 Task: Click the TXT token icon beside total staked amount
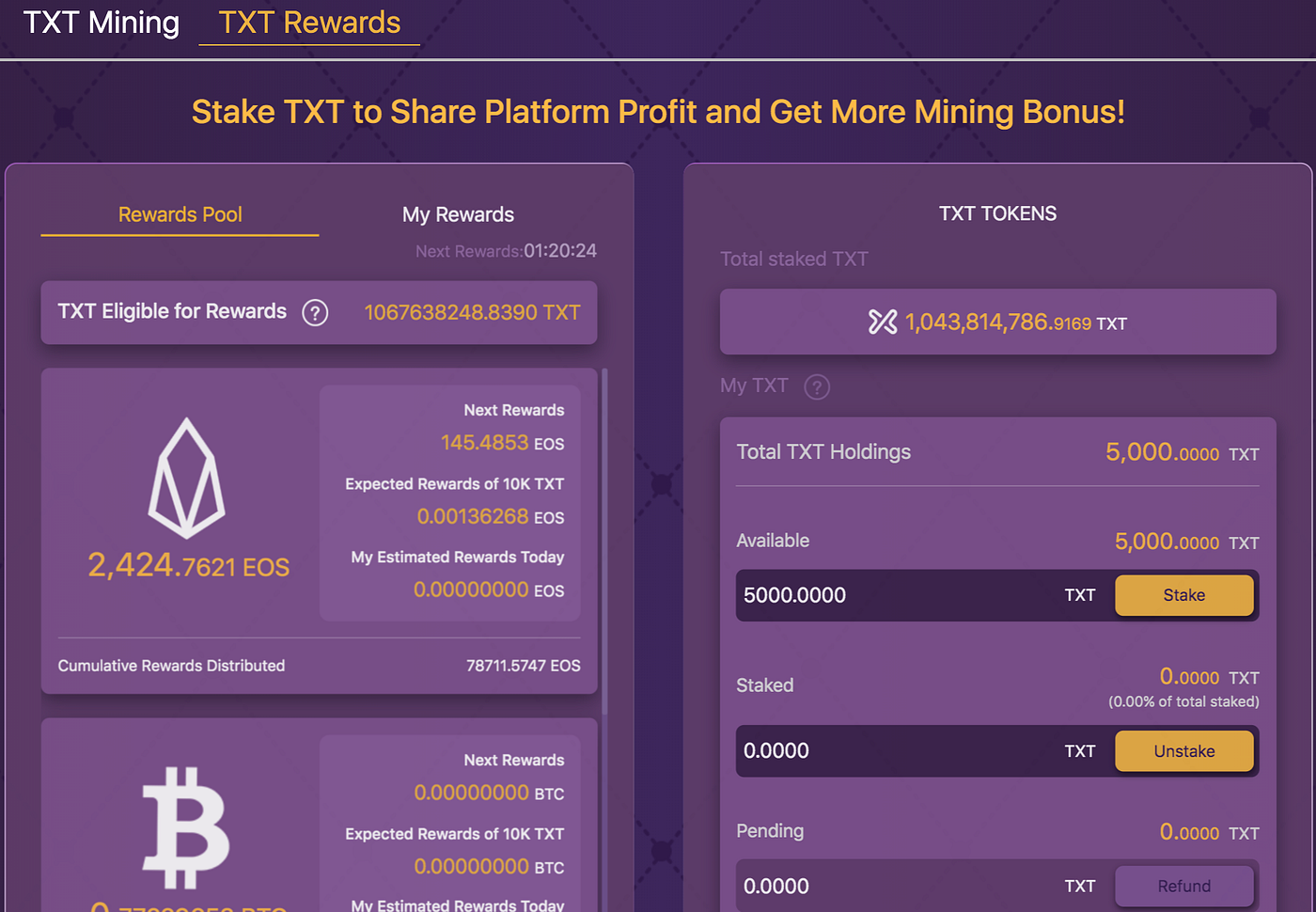(x=882, y=322)
